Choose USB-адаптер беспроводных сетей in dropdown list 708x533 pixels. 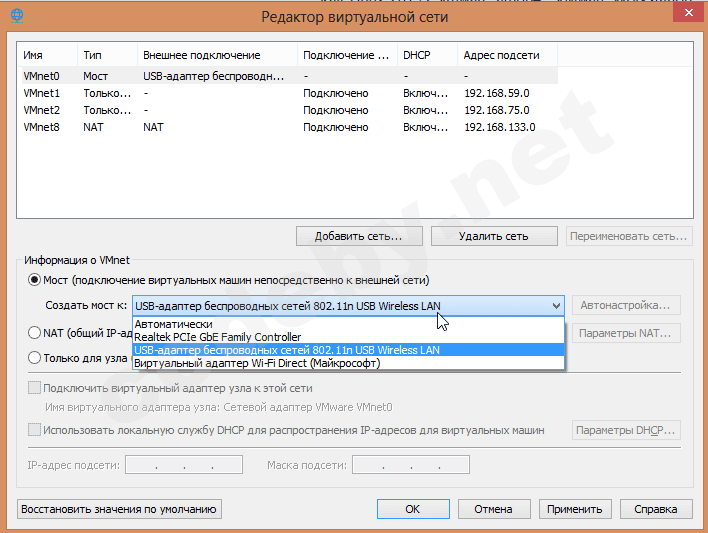coord(348,350)
